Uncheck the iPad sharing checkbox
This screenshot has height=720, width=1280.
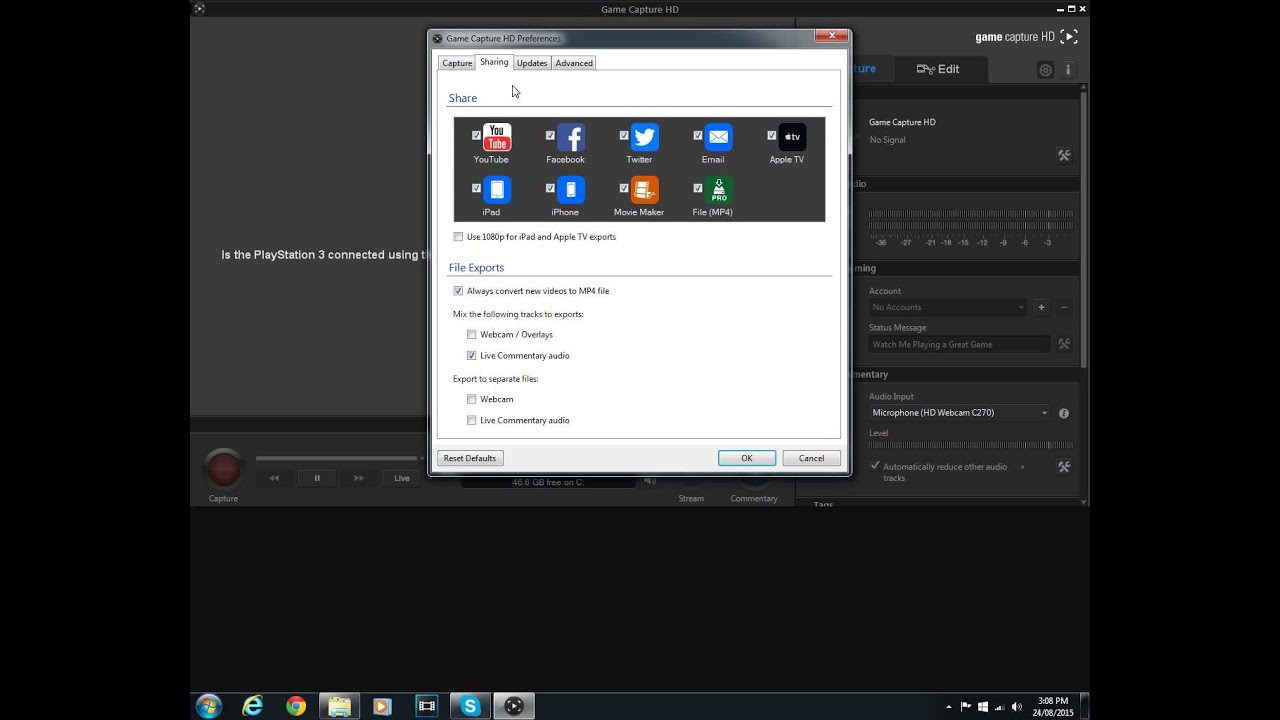coord(477,187)
